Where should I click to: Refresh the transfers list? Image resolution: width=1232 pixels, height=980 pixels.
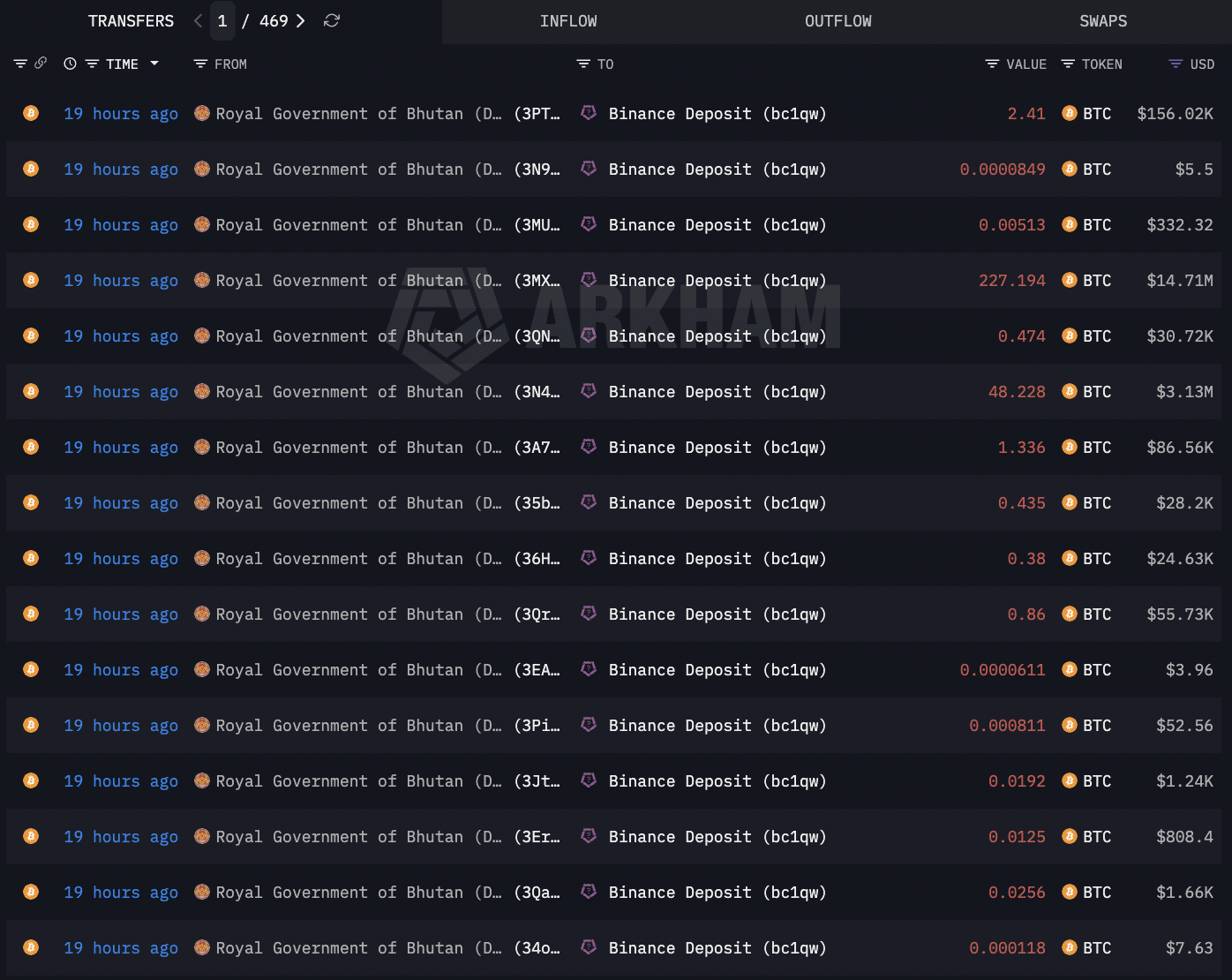tap(332, 20)
